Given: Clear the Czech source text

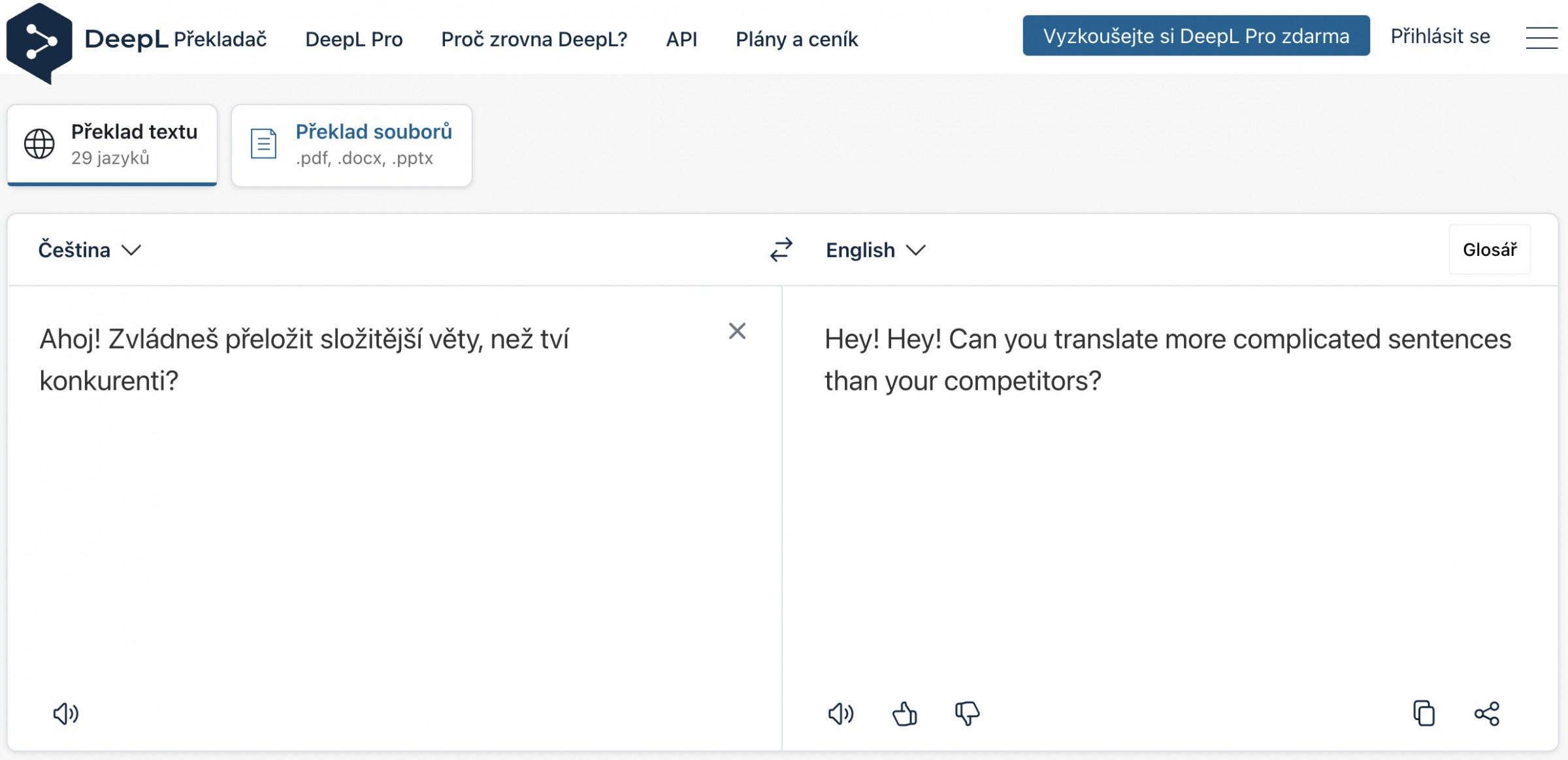Looking at the screenshot, I should pos(737,331).
